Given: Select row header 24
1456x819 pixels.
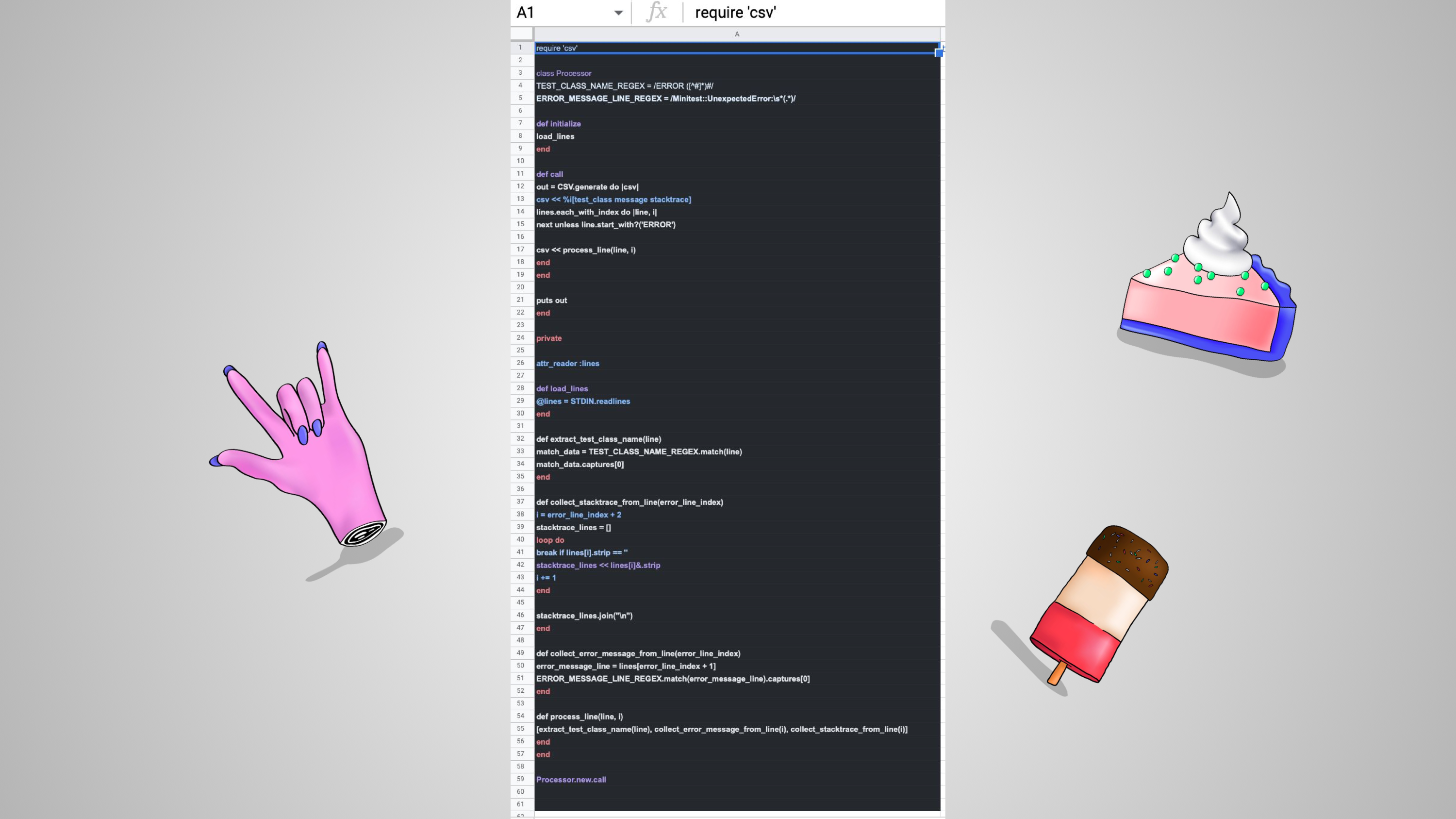Looking at the screenshot, I should tap(521, 337).
